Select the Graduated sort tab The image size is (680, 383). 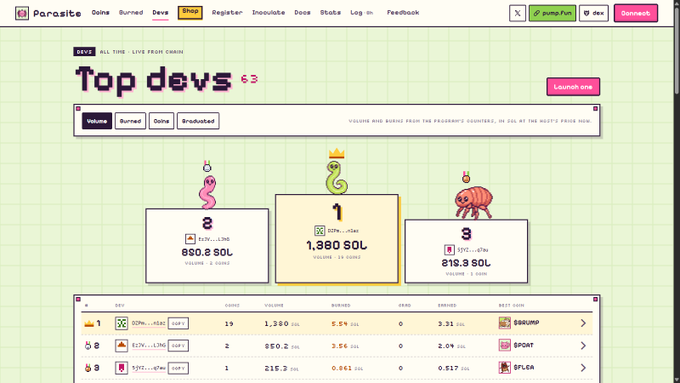point(198,121)
